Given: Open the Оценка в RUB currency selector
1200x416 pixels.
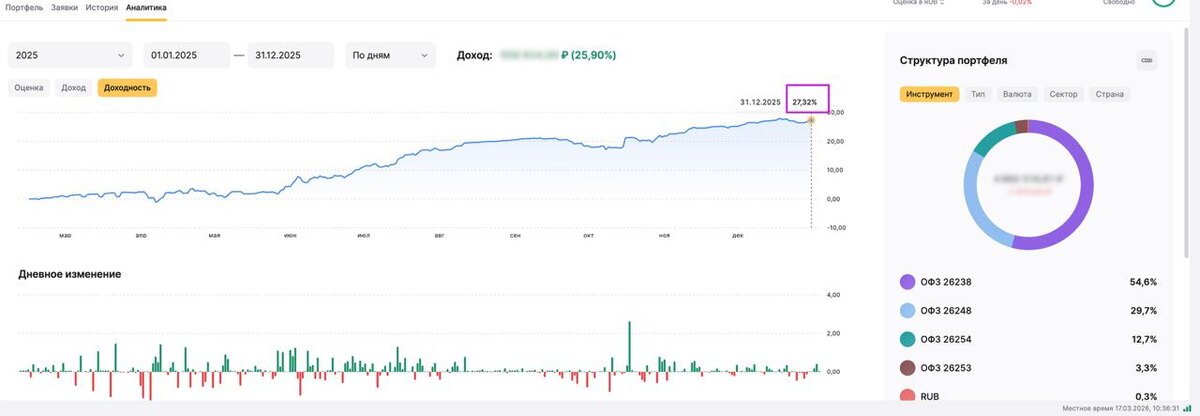Looking at the screenshot, I should (x=920, y=3).
